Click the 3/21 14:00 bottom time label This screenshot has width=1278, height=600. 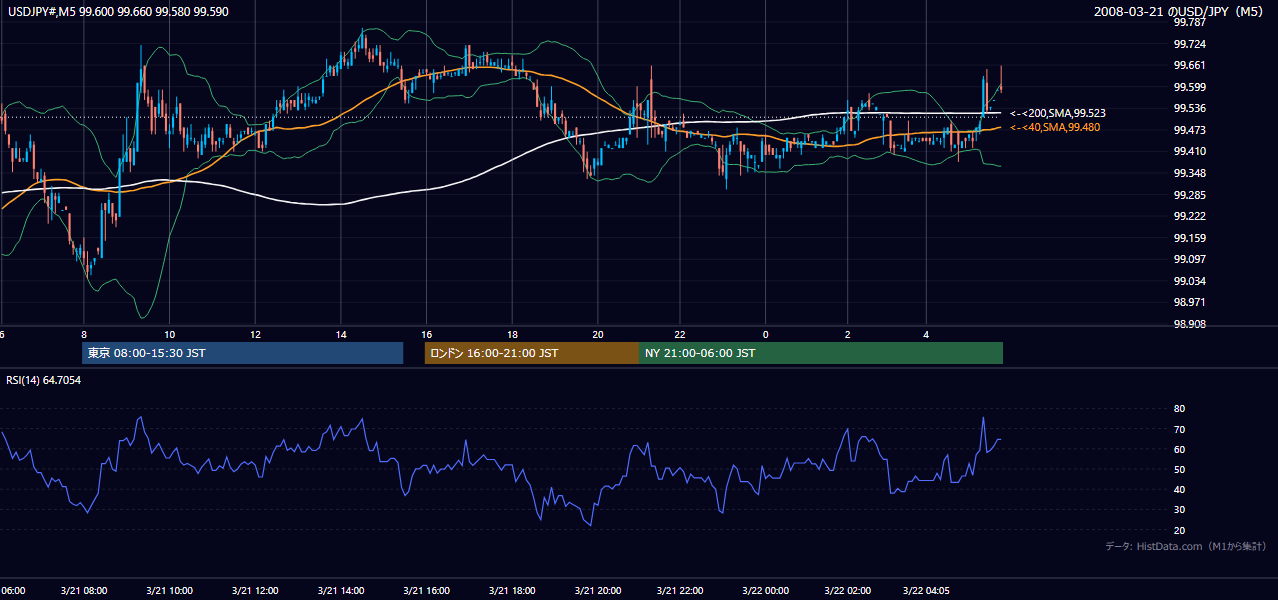pos(340,591)
